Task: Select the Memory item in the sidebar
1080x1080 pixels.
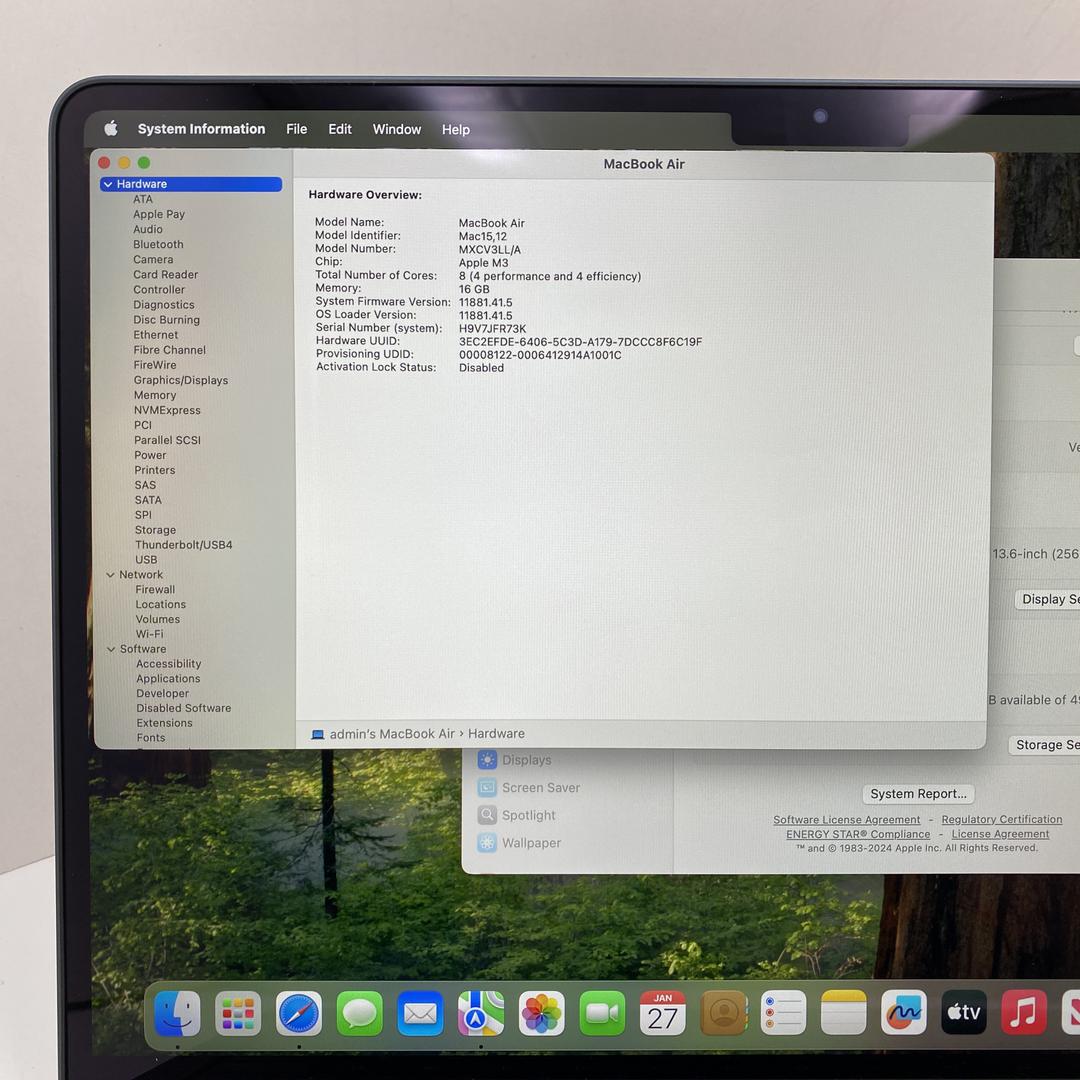Action: pyautogui.click(x=155, y=395)
